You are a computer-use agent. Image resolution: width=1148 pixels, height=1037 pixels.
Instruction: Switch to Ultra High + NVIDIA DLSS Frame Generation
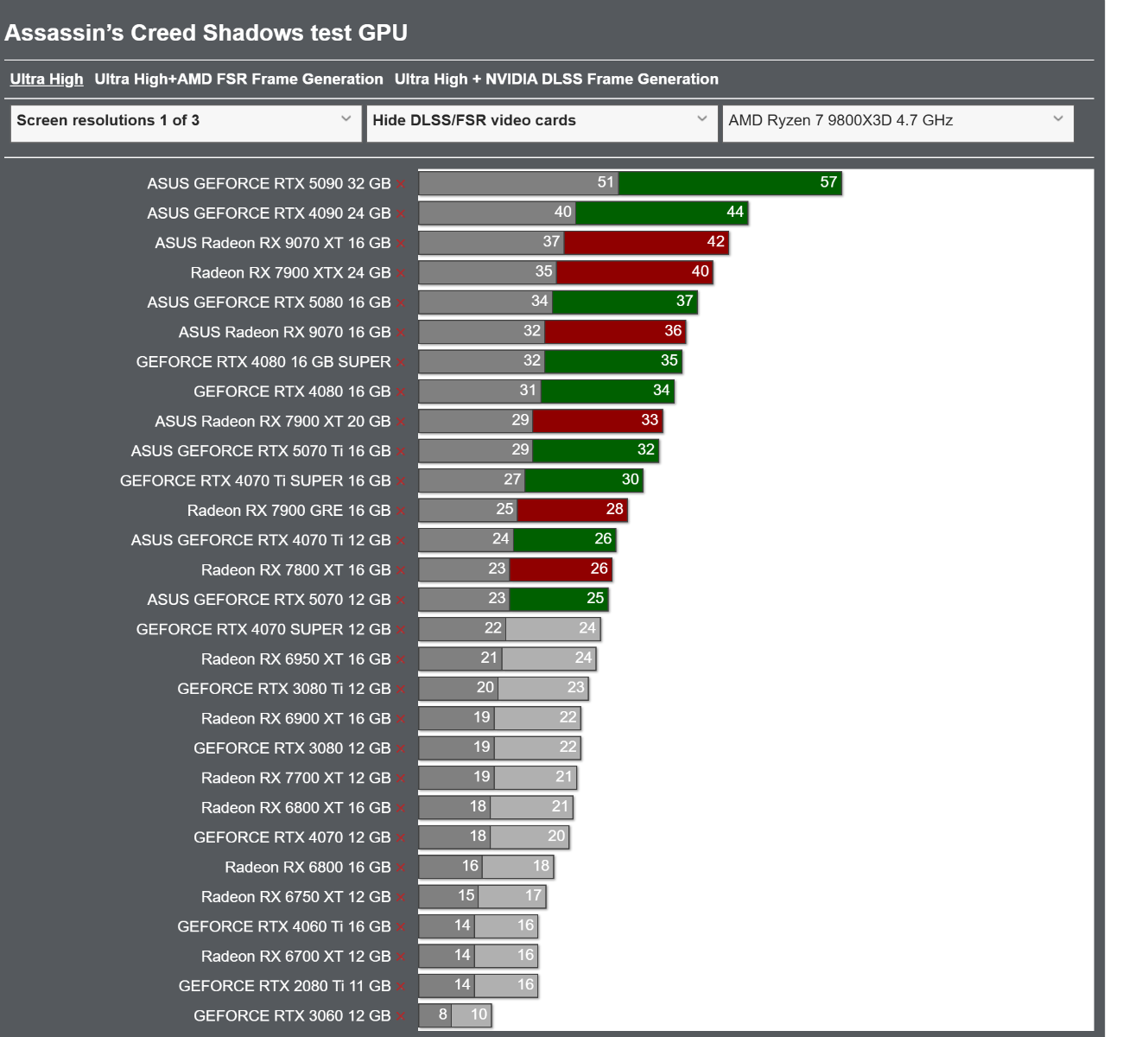tap(556, 80)
